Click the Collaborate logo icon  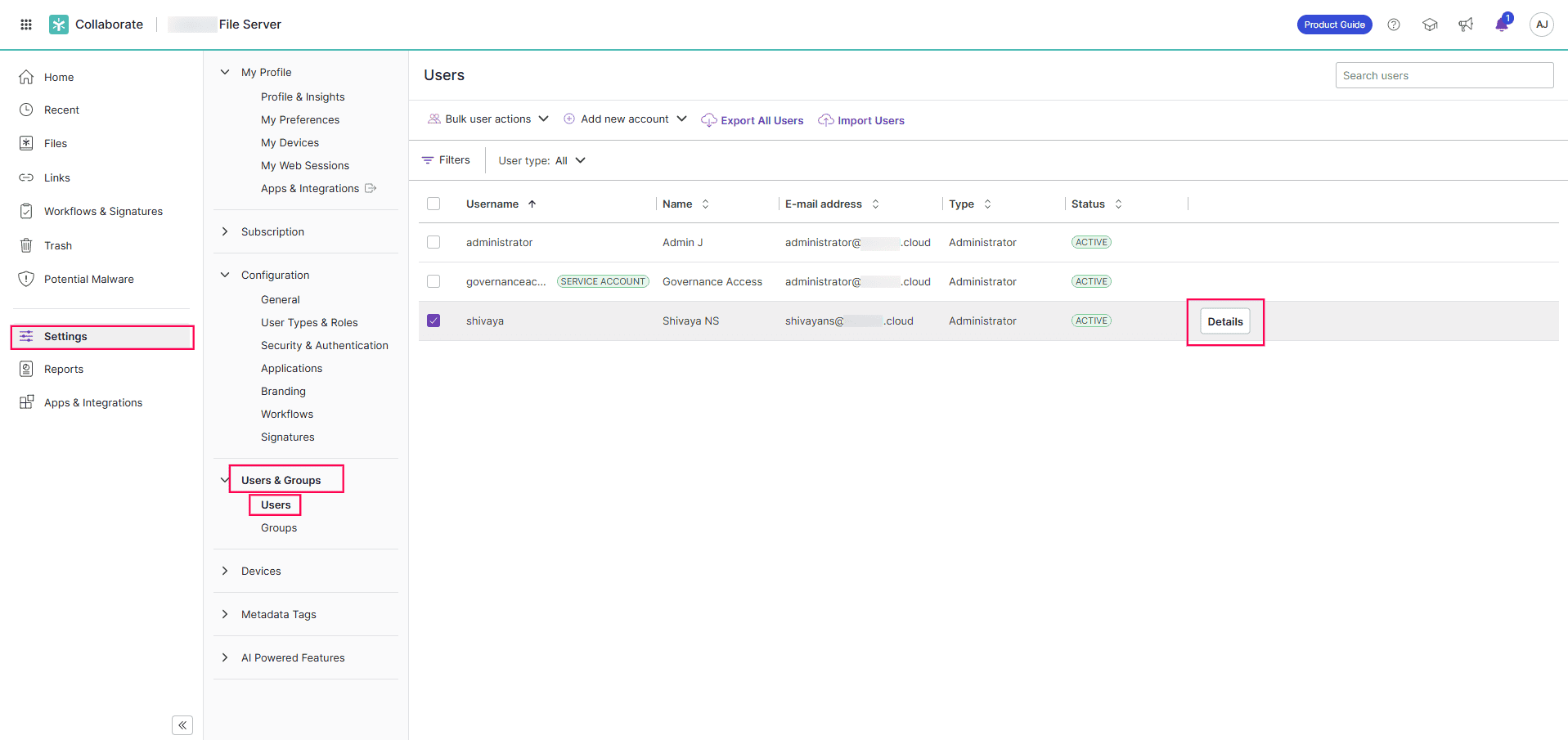click(59, 25)
